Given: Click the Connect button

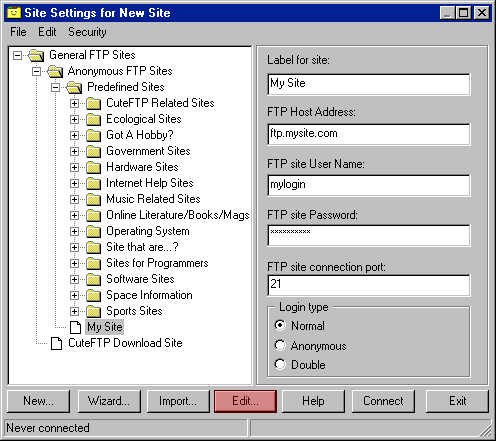Looking at the screenshot, I should [383, 401].
